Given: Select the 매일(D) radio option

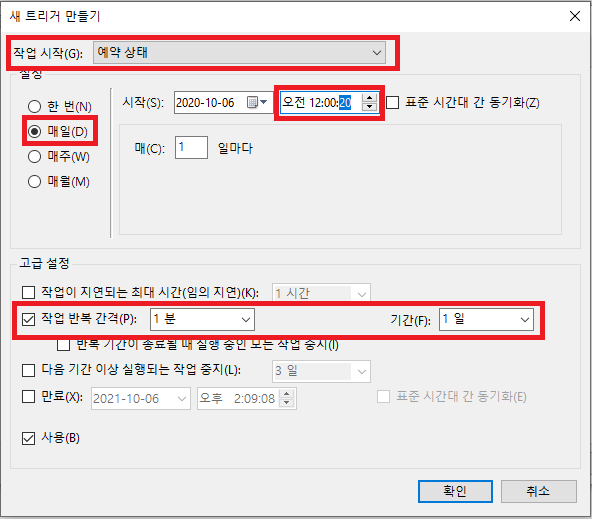Looking at the screenshot, I should point(34,131).
